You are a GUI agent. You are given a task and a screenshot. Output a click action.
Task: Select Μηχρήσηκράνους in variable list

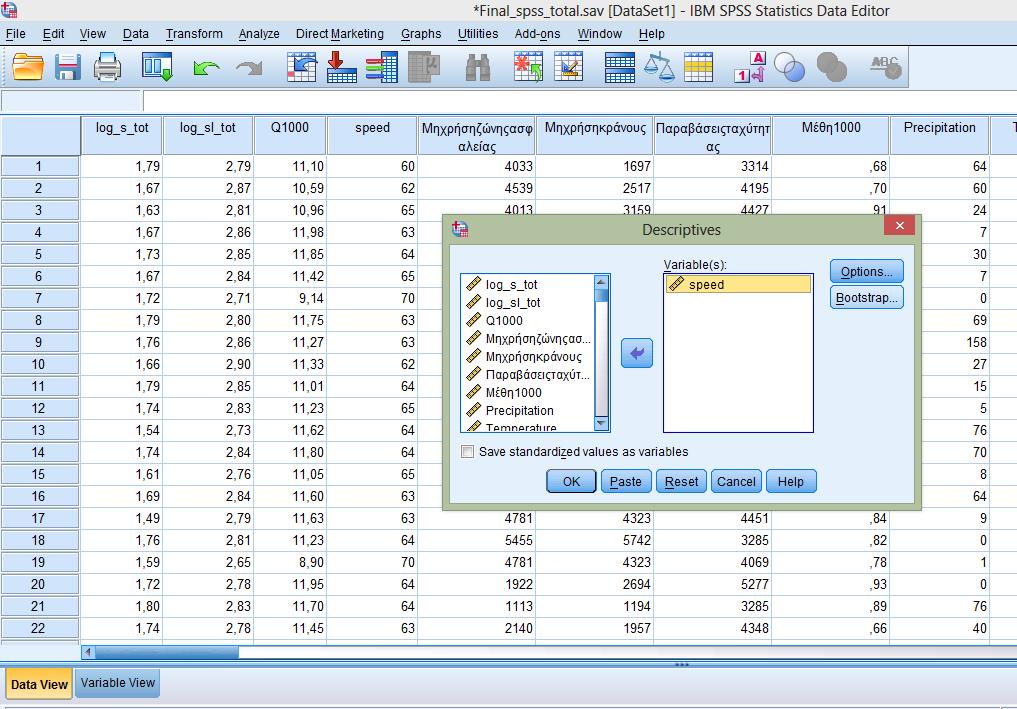tap(527, 356)
